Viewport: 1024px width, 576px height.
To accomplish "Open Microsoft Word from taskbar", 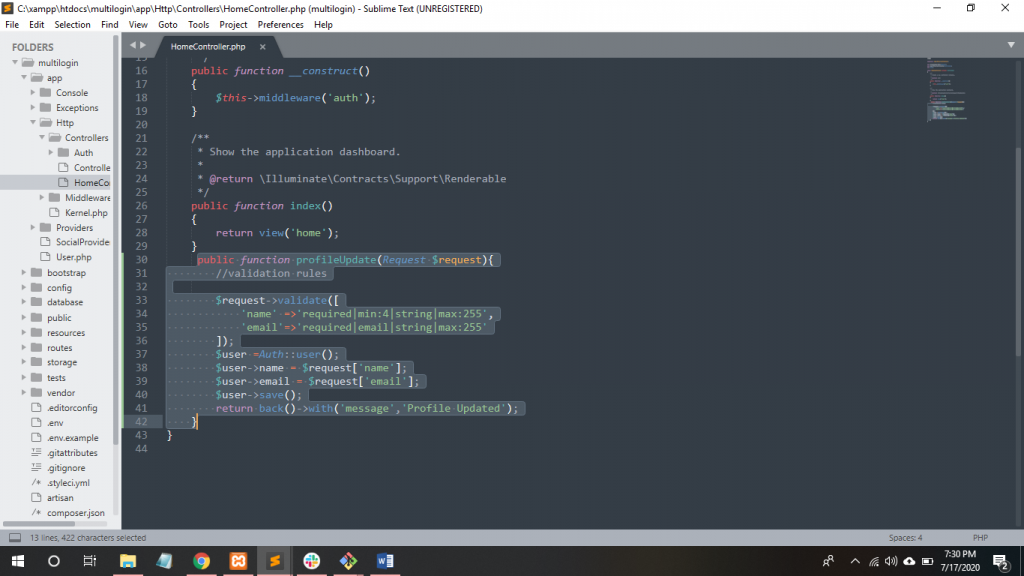I will click(x=384, y=561).
